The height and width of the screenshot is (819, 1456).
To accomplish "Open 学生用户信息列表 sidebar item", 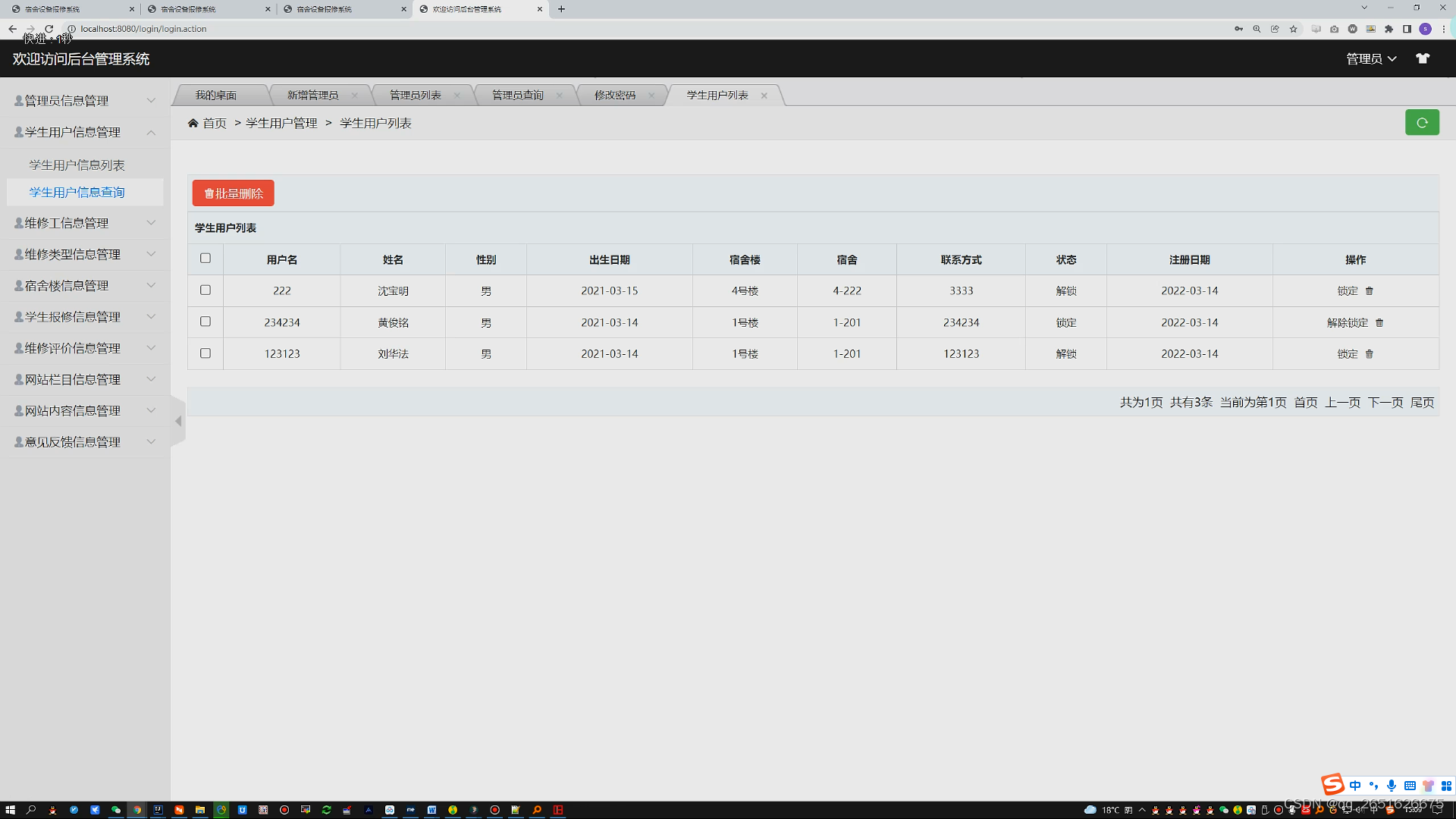I will [x=77, y=165].
